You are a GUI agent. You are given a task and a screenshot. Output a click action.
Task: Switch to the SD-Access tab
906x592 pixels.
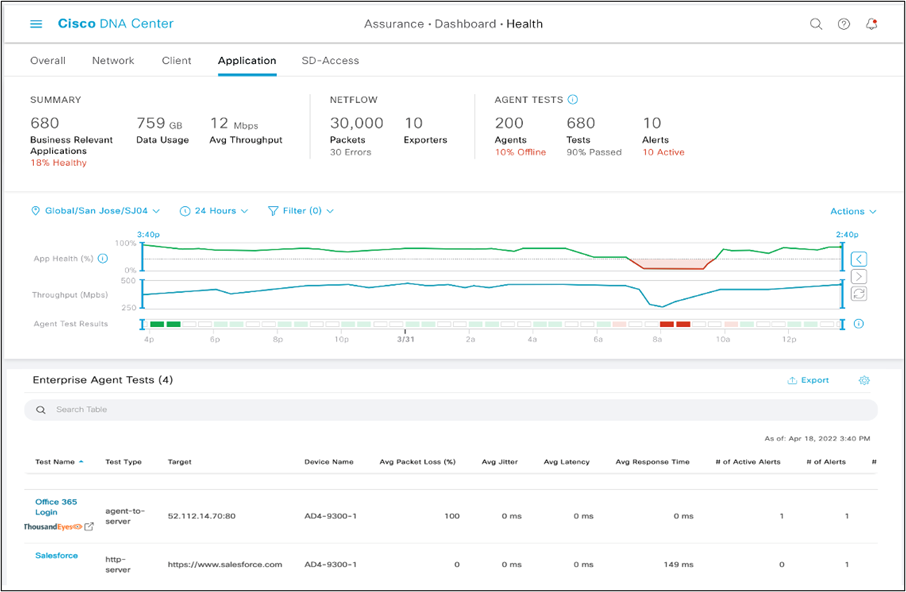[330, 60]
